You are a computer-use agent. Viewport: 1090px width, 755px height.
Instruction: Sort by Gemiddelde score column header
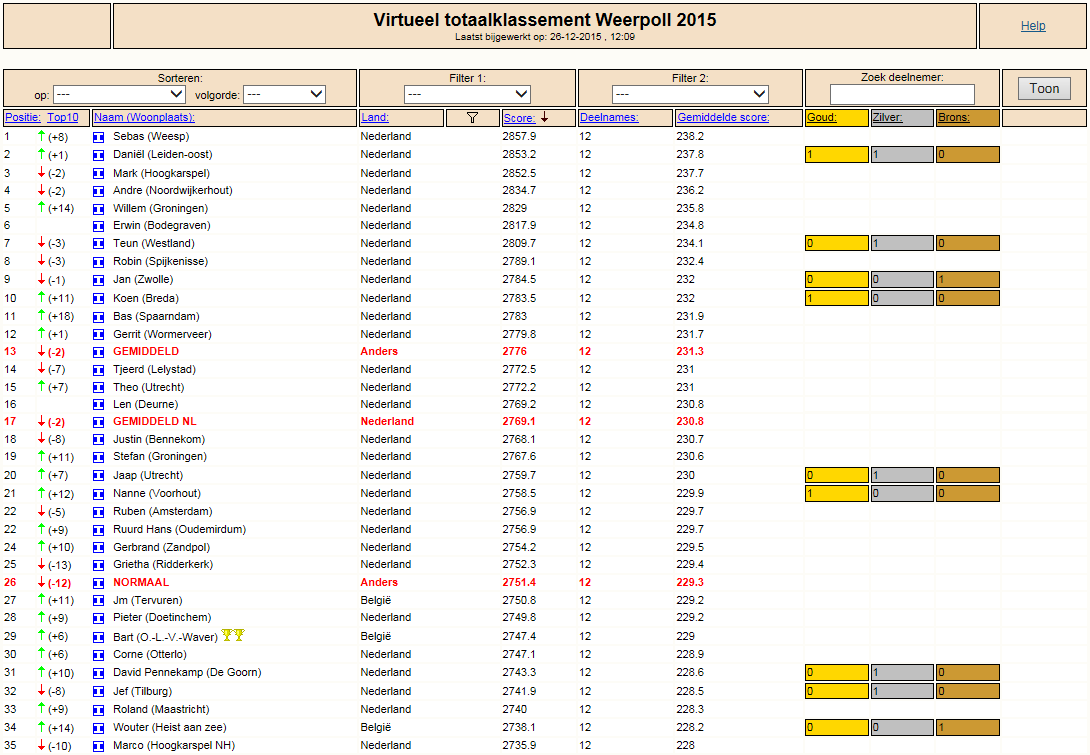pyautogui.click(x=723, y=117)
